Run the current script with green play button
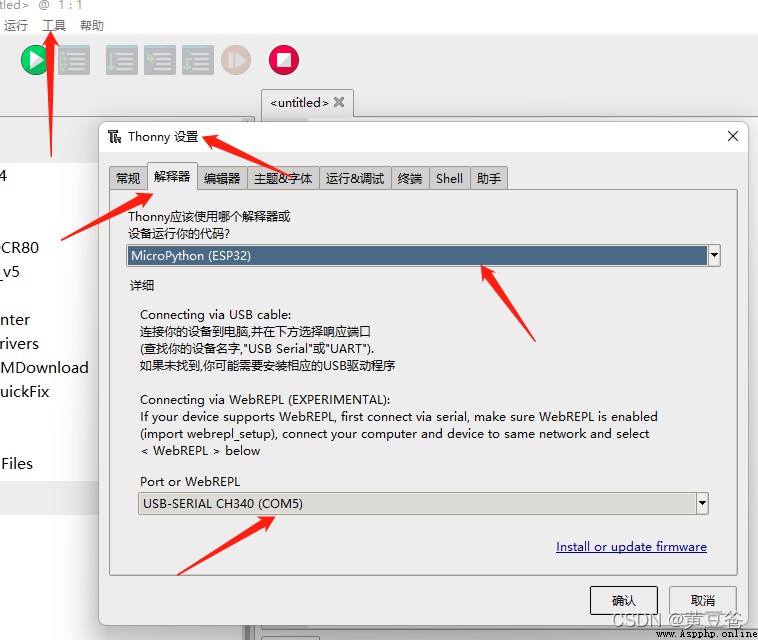 click(x=35, y=60)
